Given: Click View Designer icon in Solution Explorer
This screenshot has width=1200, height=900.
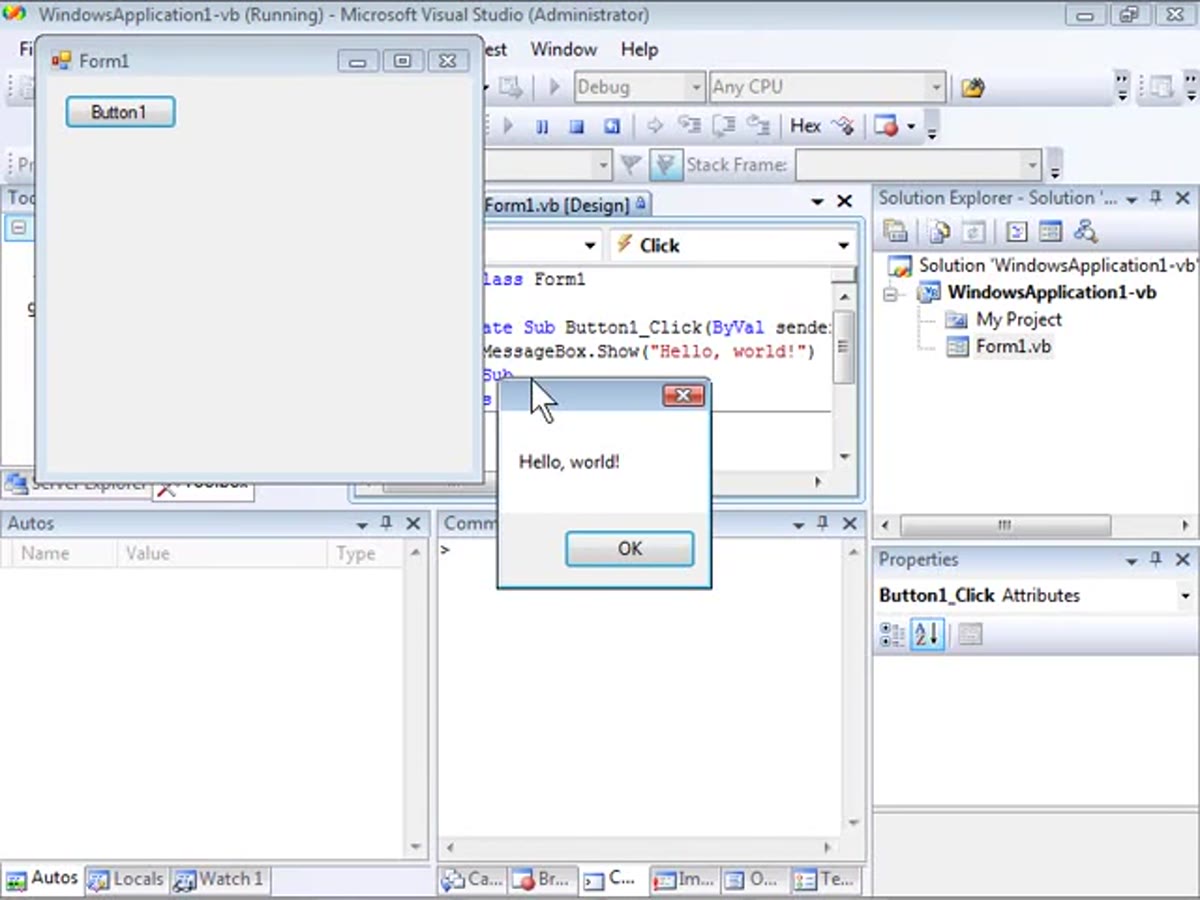Looking at the screenshot, I should [x=1050, y=232].
